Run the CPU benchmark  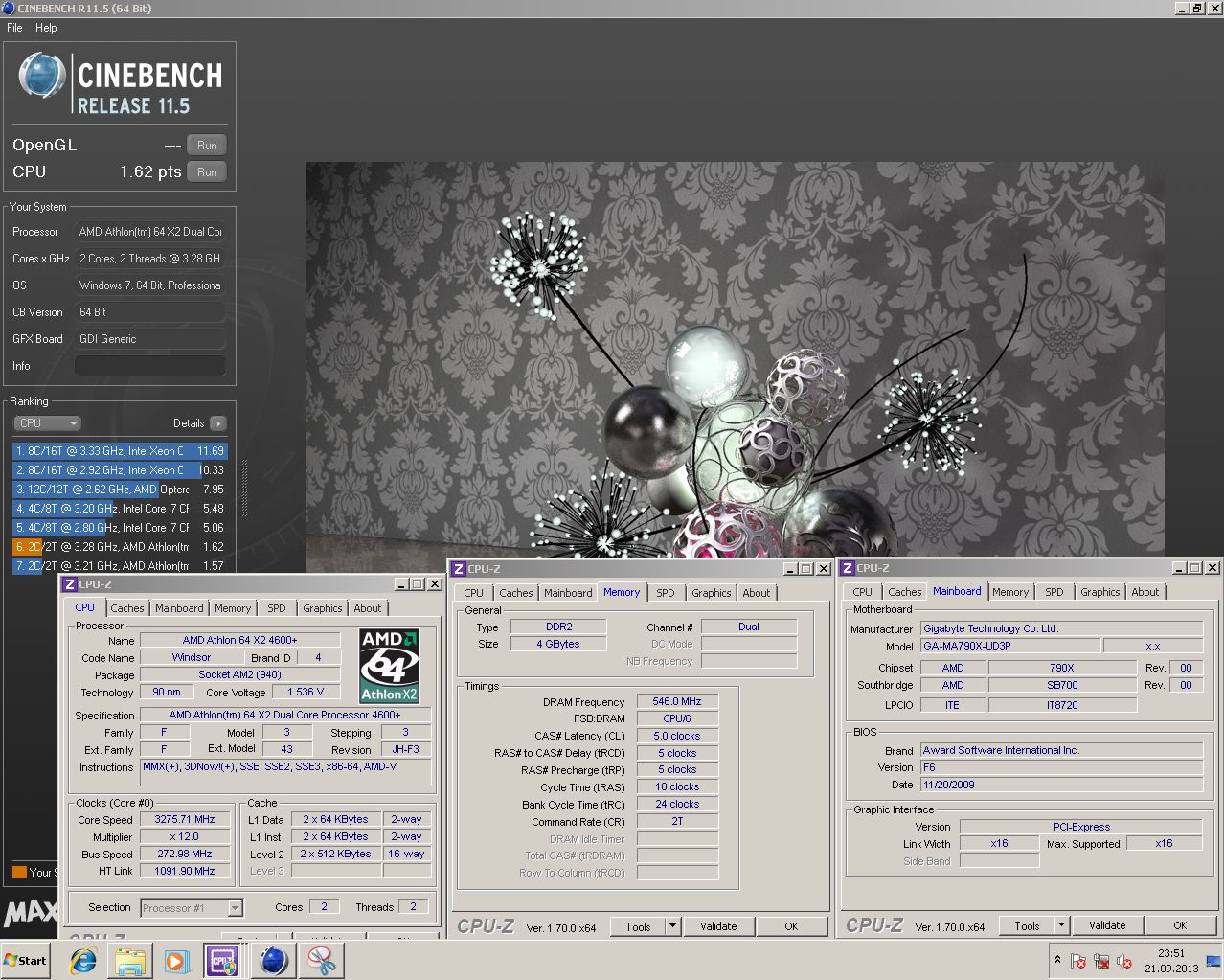point(207,172)
